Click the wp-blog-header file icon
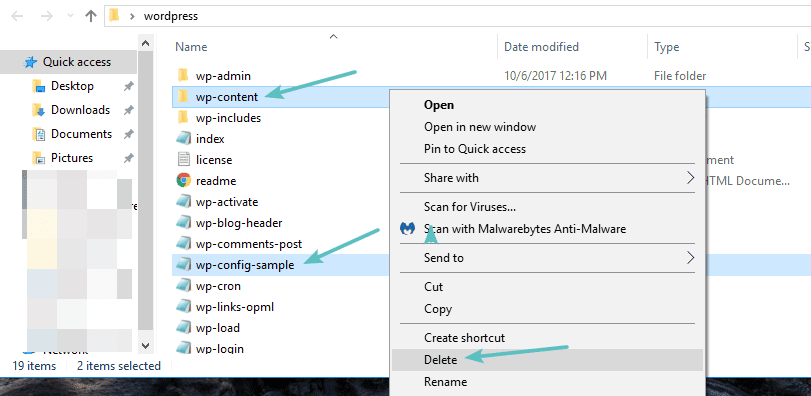The image size is (811, 396). (184, 223)
